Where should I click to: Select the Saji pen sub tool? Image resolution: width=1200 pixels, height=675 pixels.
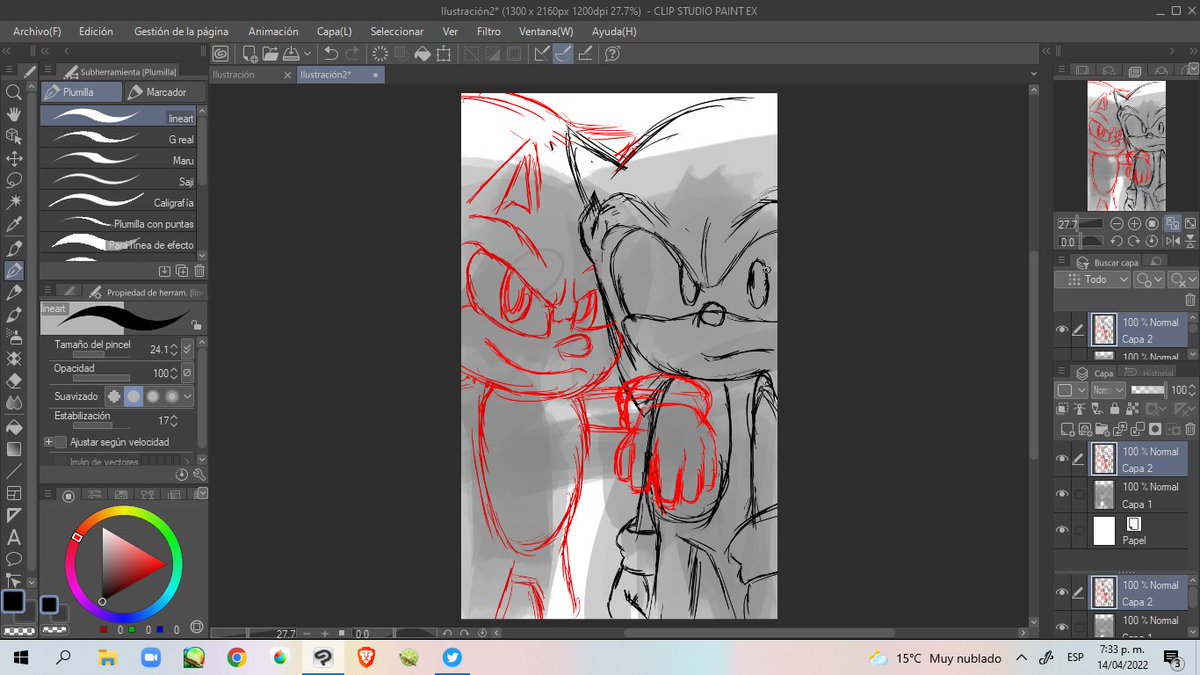pyautogui.click(x=118, y=181)
